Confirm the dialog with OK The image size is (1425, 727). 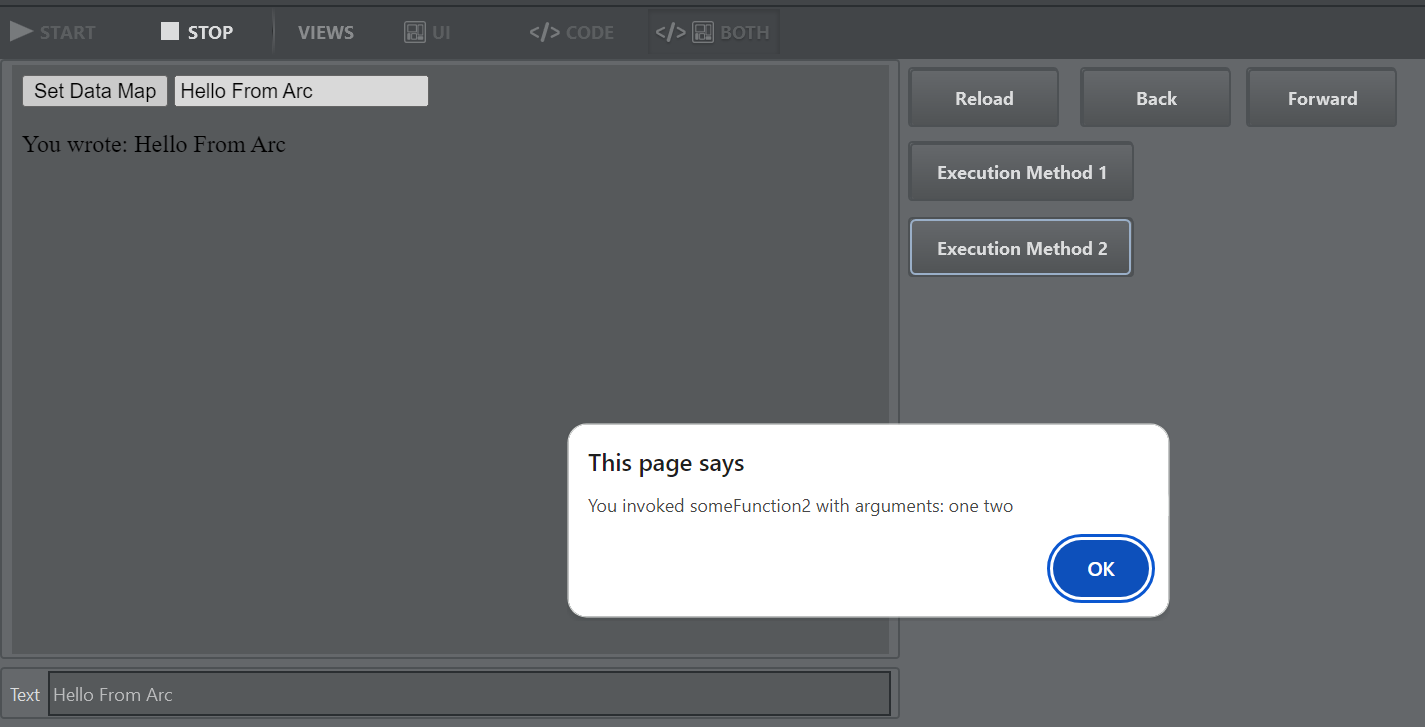1100,569
